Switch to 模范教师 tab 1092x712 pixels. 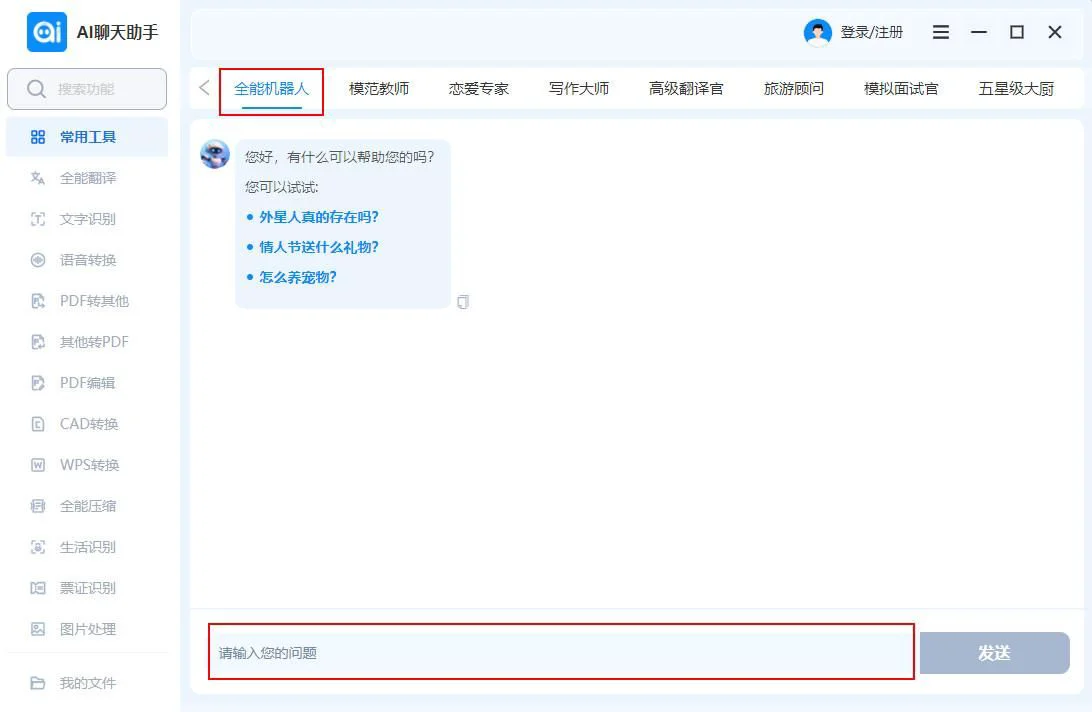(x=379, y=89)
